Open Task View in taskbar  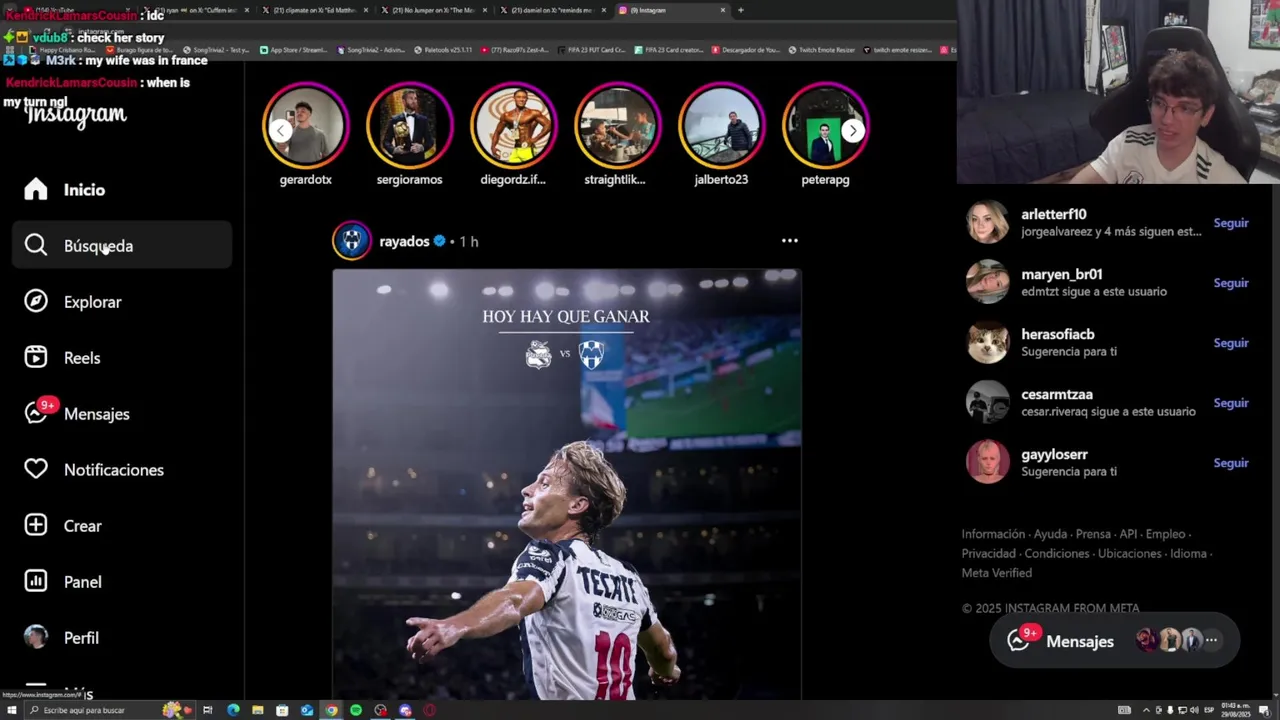pos(208,710)
